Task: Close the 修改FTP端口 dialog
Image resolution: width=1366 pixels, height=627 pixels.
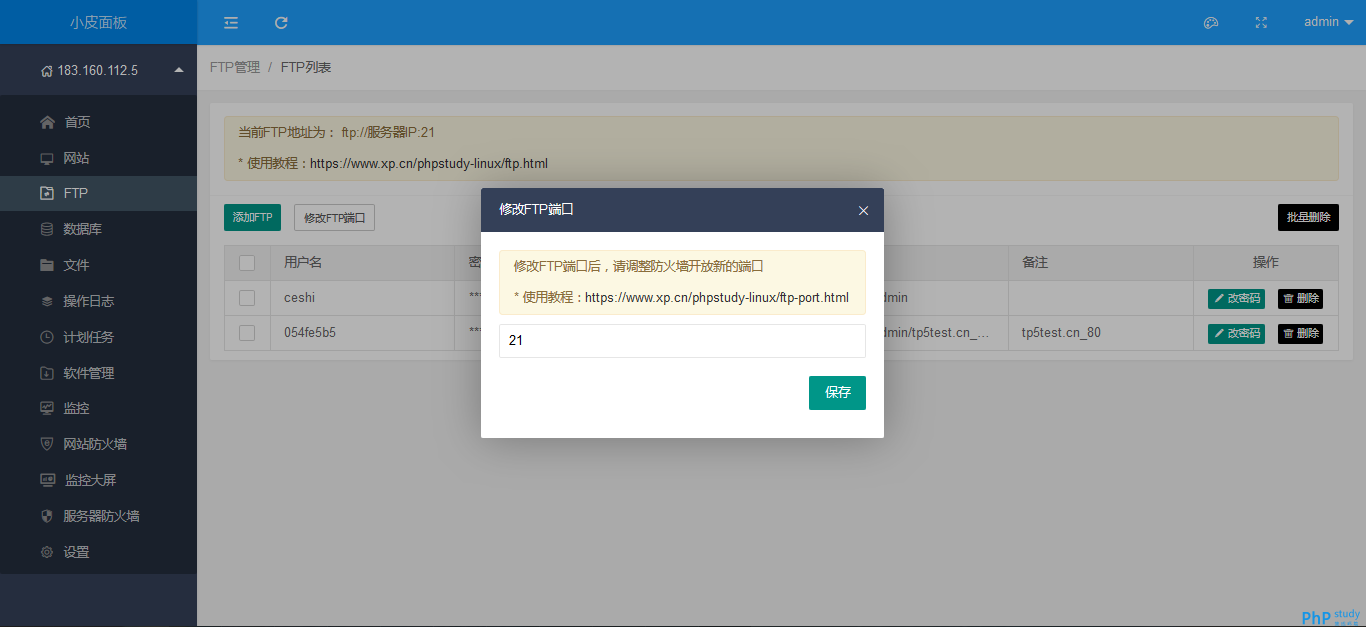Action: (x=863, y=210)
